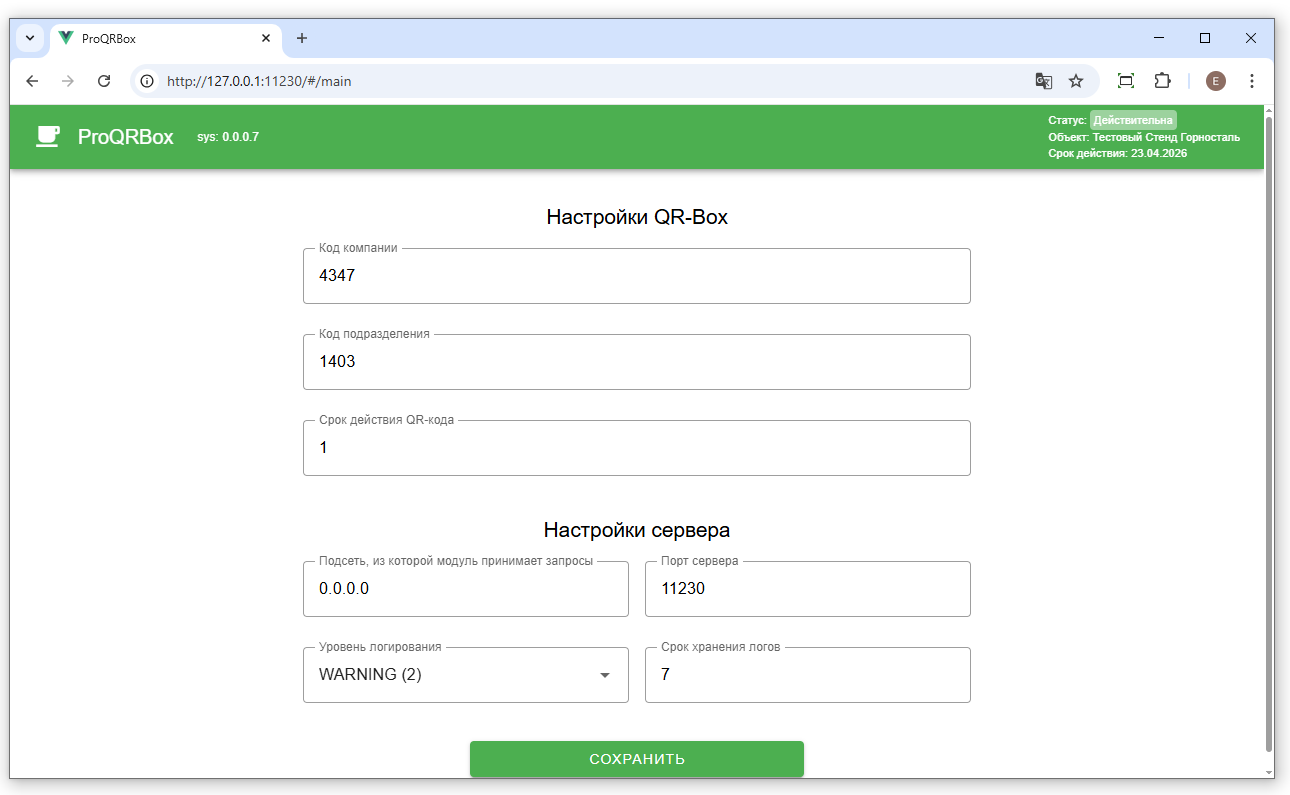Click the sys: 0.0.0.7 version text
The width and height of the screenshot is (1290, 795).
click(228, 137)
